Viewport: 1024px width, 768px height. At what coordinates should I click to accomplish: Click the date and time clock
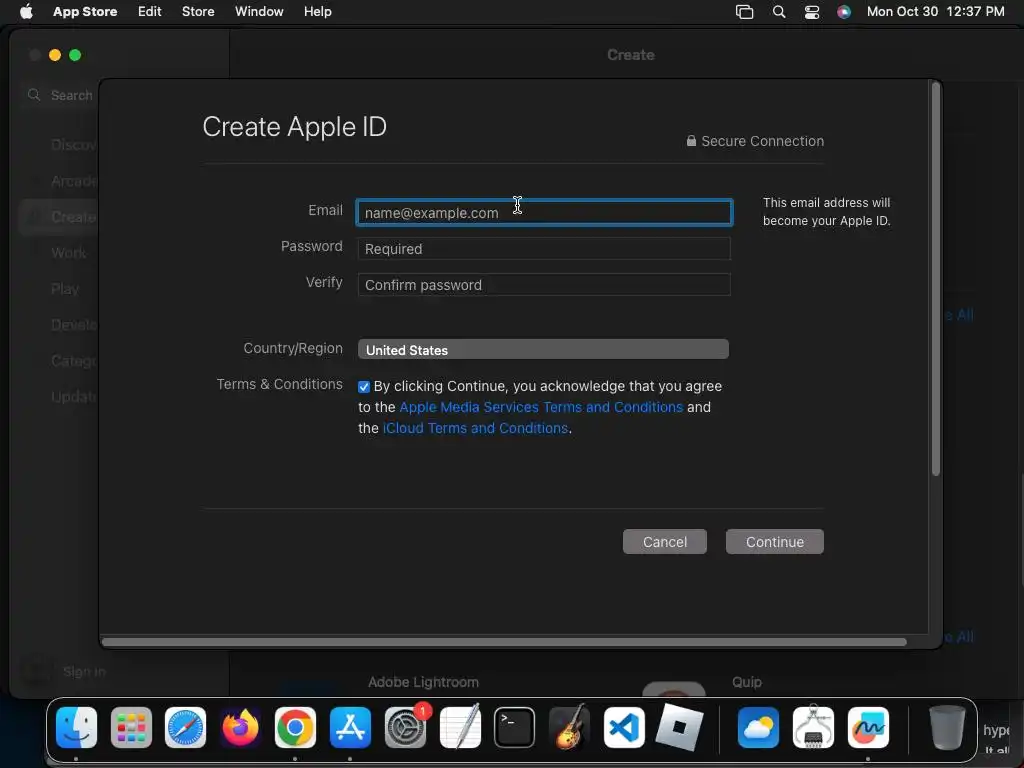[x=935, y=11]
